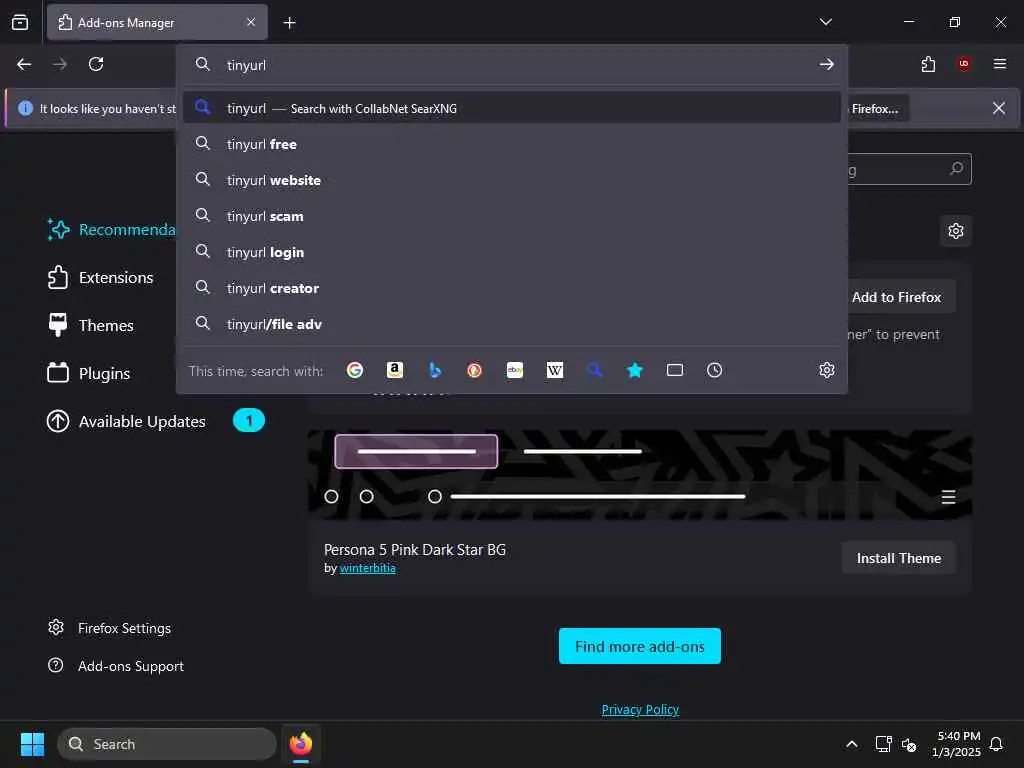The image size is (1024, 768).
Task: Choose suggestion 'tinyurl login'
Action: 511,252
